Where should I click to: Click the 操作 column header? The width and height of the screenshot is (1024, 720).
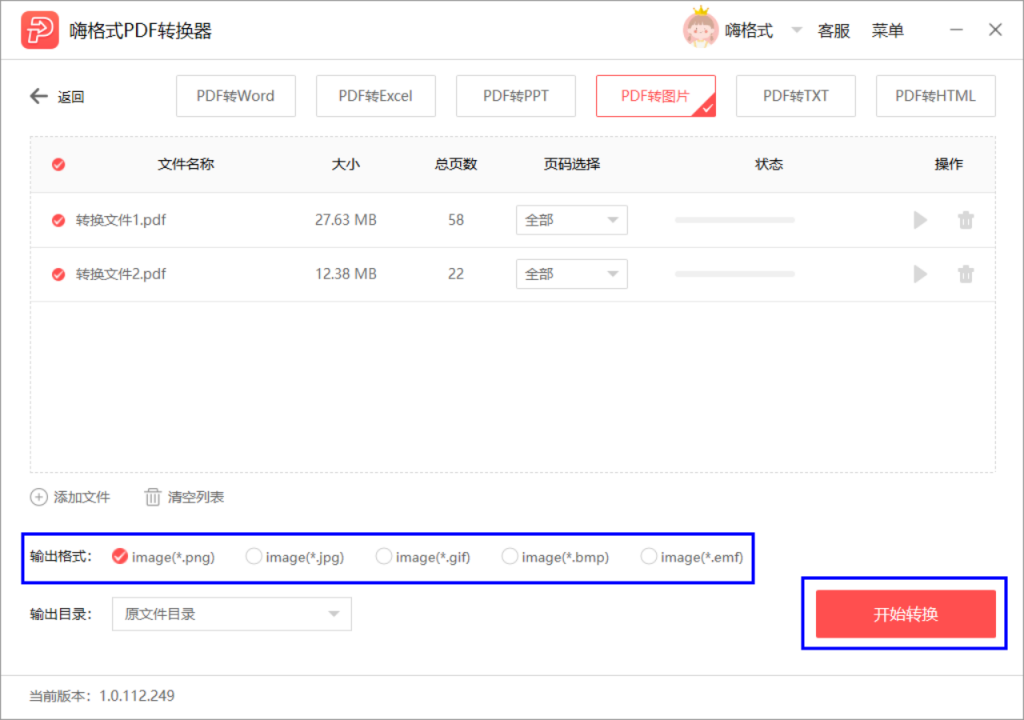948,164
